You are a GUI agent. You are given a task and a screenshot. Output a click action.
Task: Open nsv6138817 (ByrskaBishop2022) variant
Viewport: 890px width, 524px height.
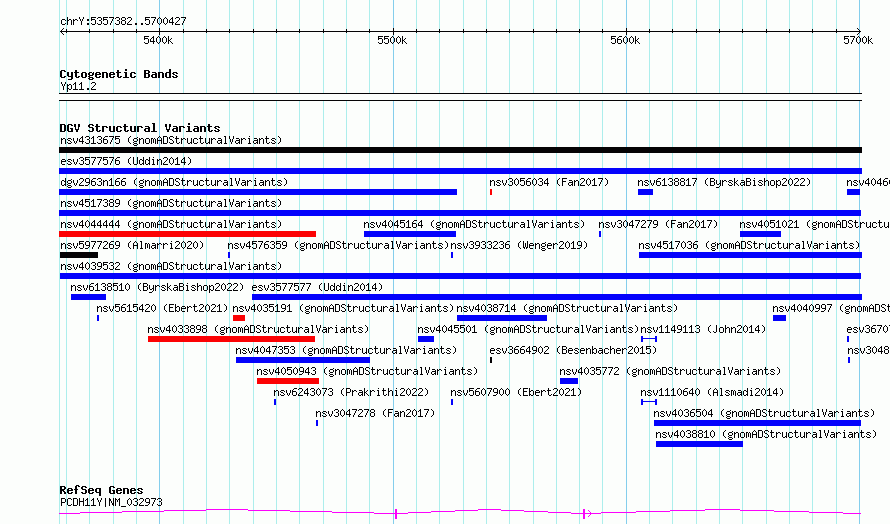724,182
